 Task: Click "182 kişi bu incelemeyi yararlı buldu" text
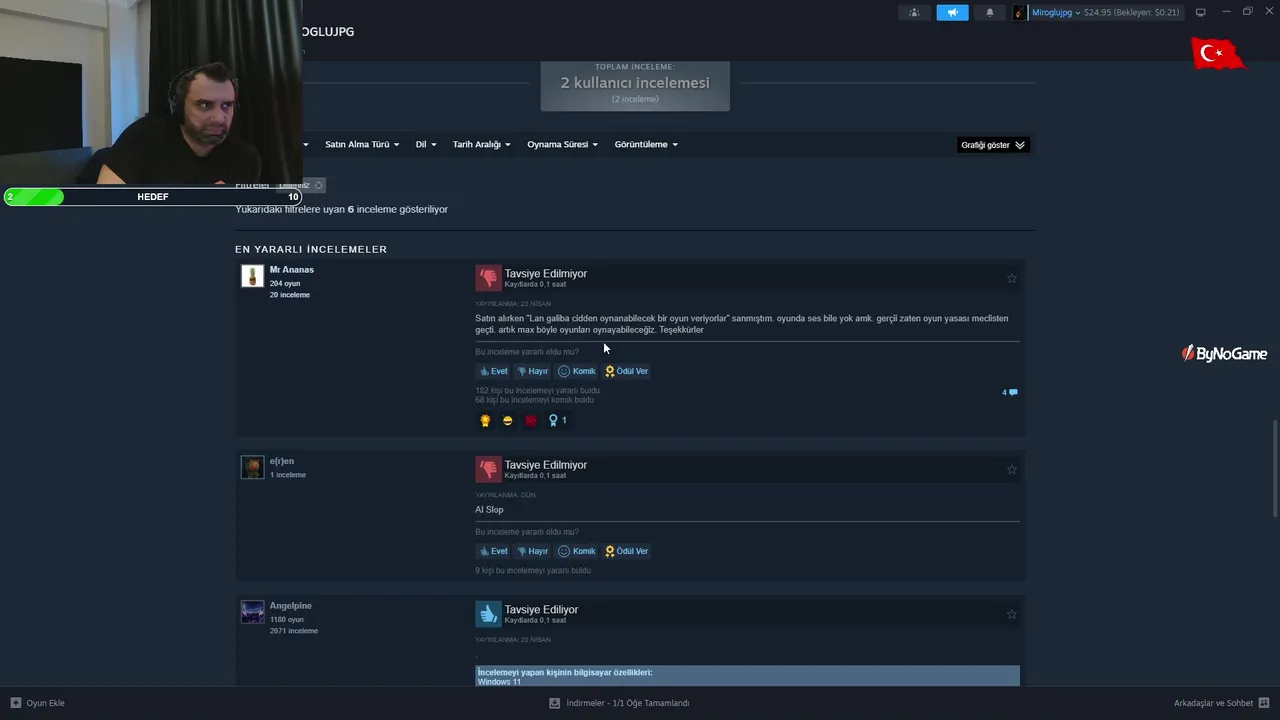(x=537, y=391)
